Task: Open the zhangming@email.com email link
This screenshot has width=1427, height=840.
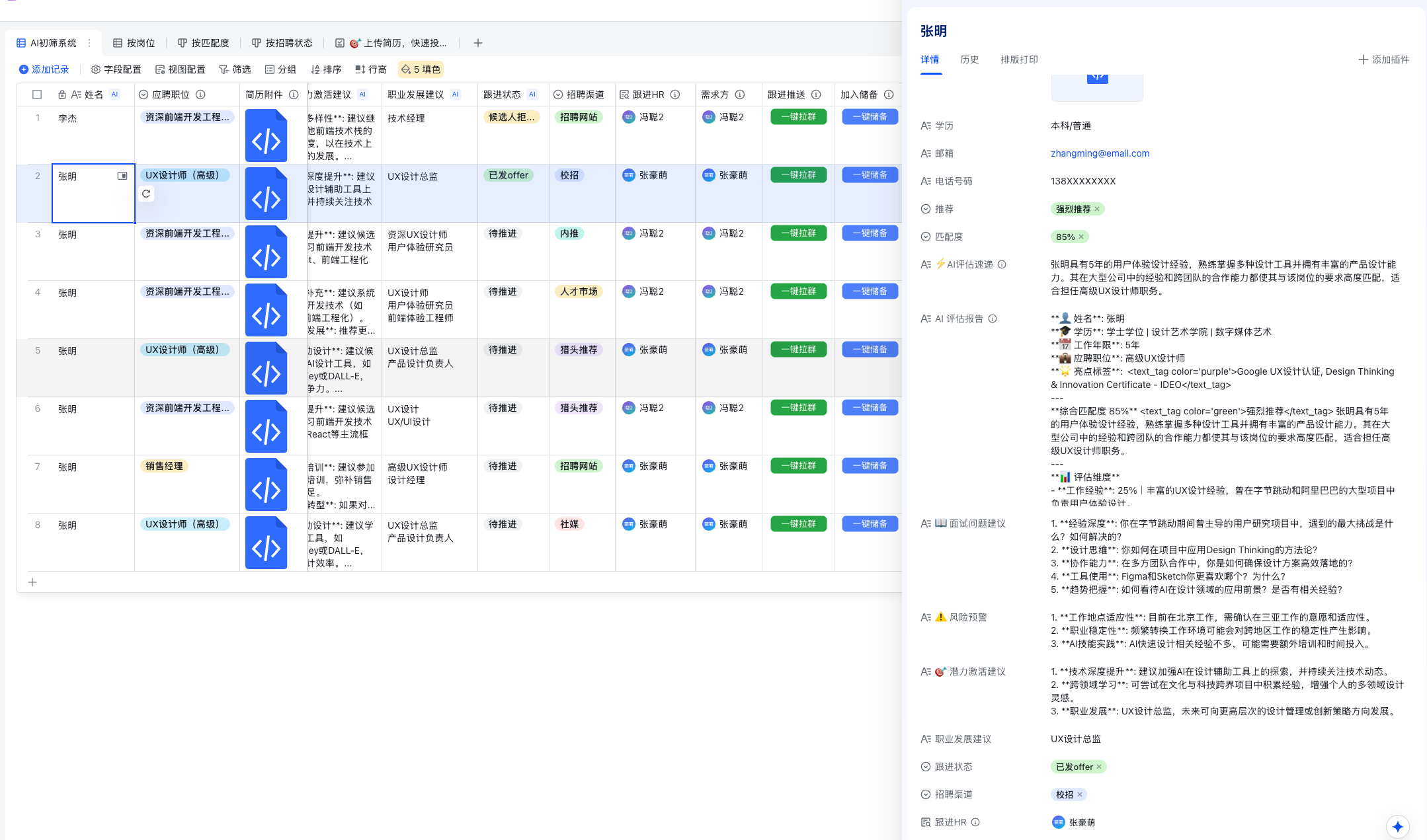Action: [1100, 153]
